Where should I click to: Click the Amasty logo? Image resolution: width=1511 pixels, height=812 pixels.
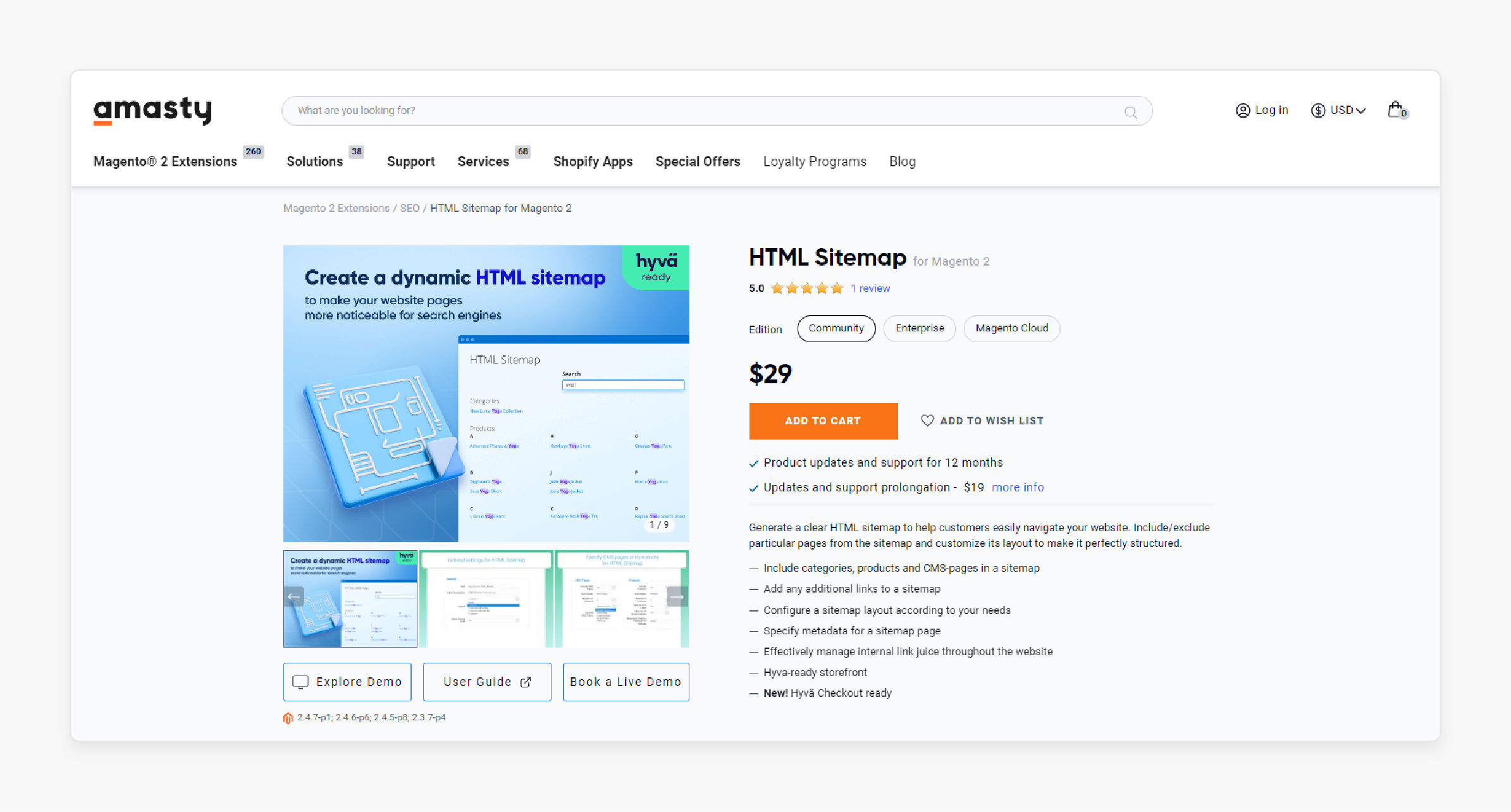[152, 111]
